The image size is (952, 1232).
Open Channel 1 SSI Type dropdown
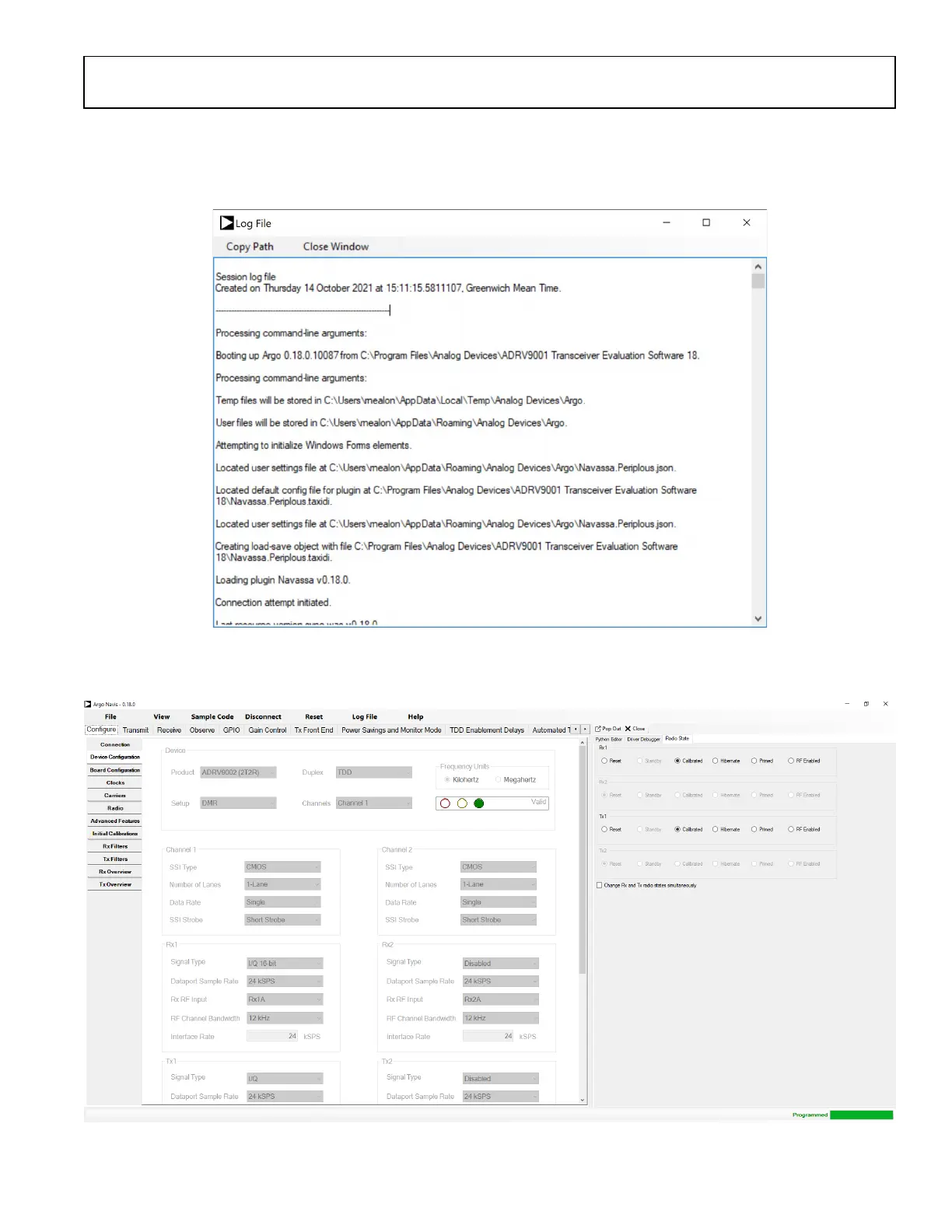(x=283, y=867)
